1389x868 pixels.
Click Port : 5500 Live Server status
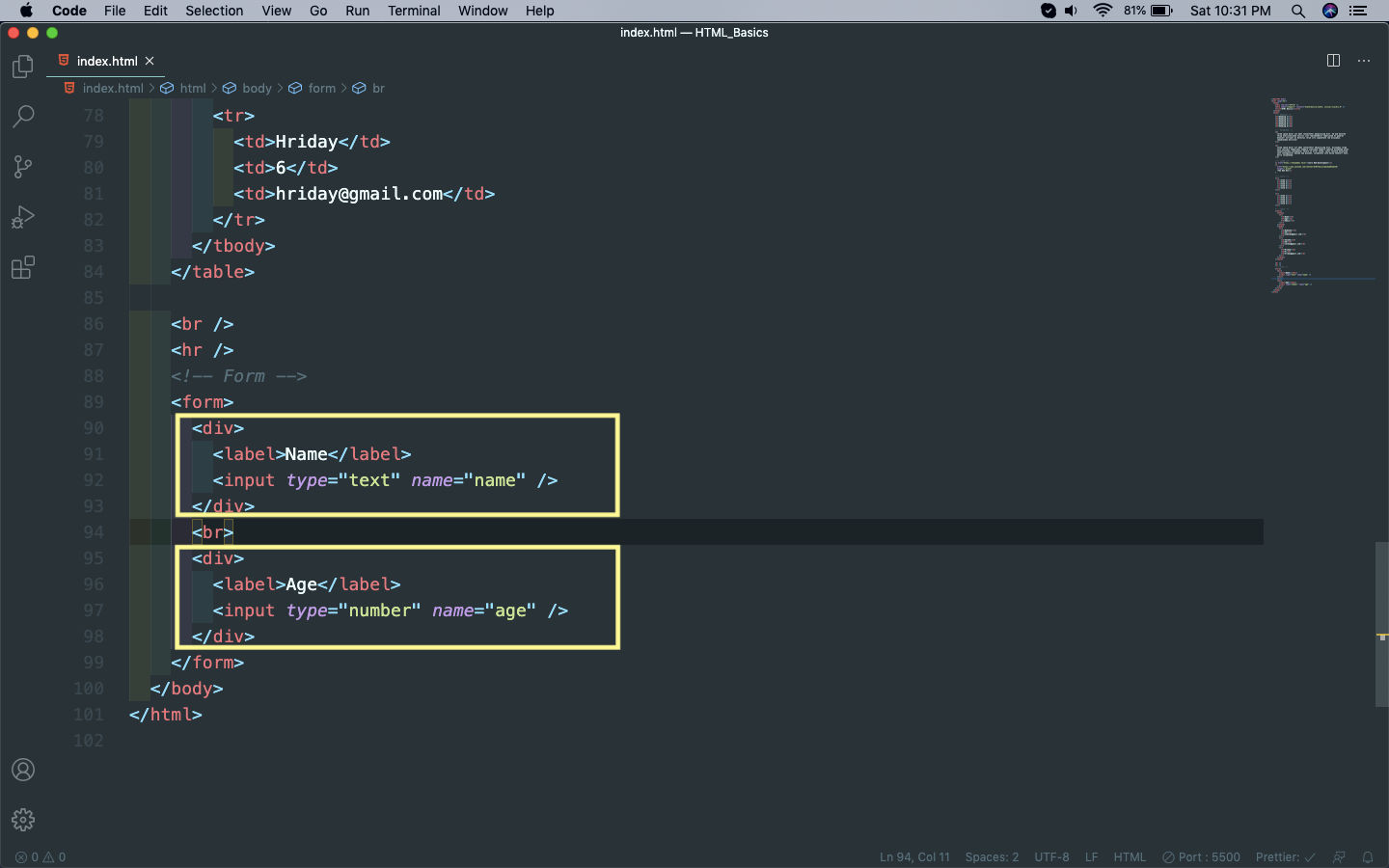[1201, 856]
